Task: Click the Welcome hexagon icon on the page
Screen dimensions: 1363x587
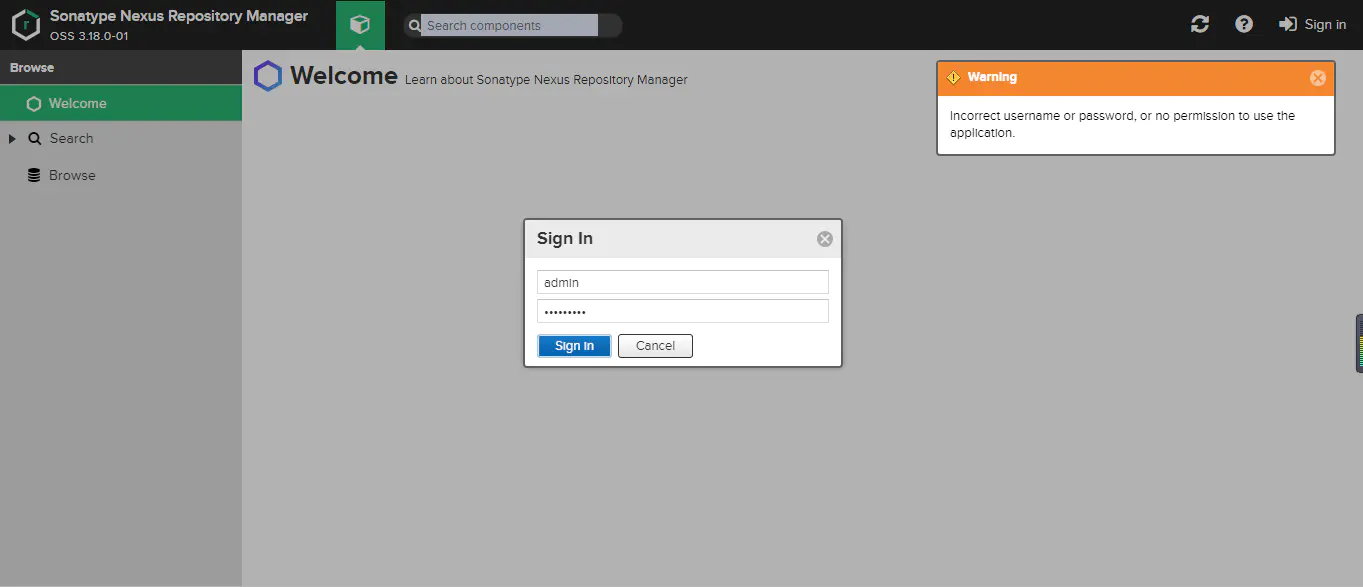Action: 267,75
